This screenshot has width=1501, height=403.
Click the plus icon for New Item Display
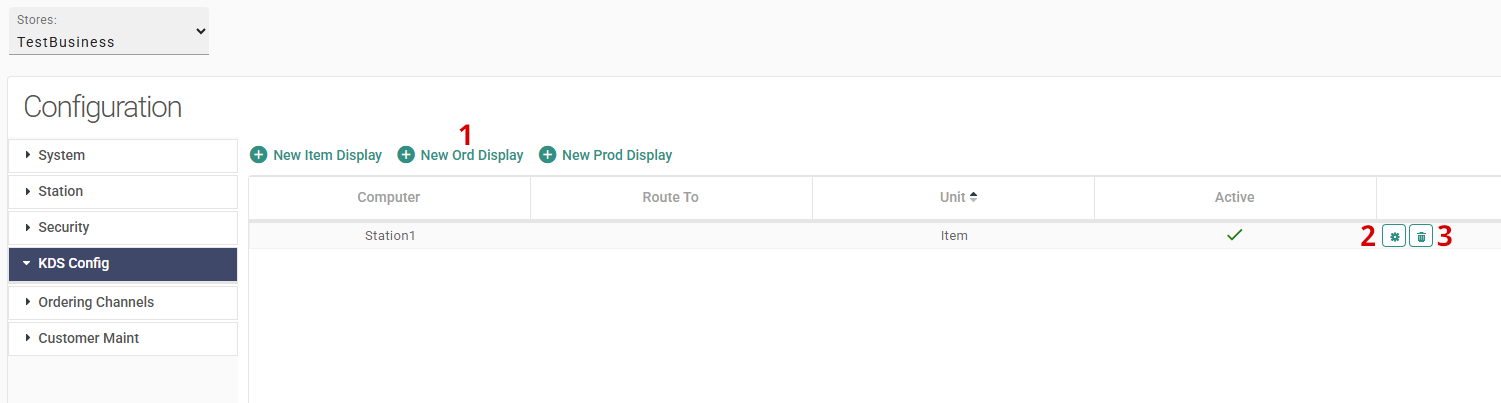click(x=258, y=155)
